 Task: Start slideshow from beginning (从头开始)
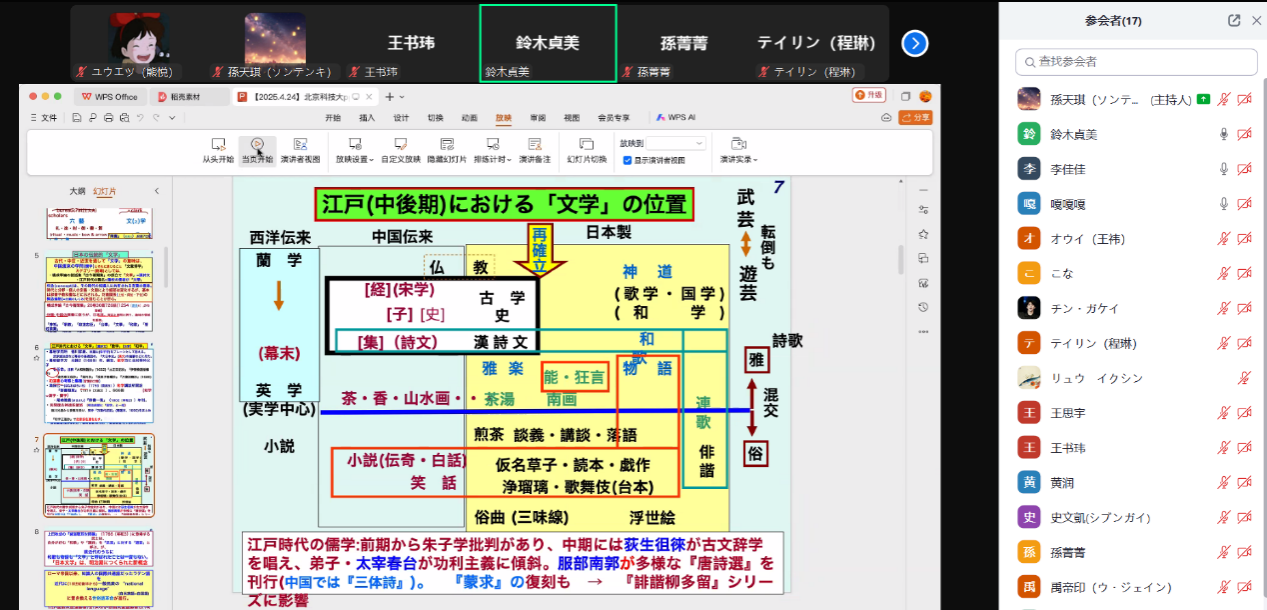(217, 151)
